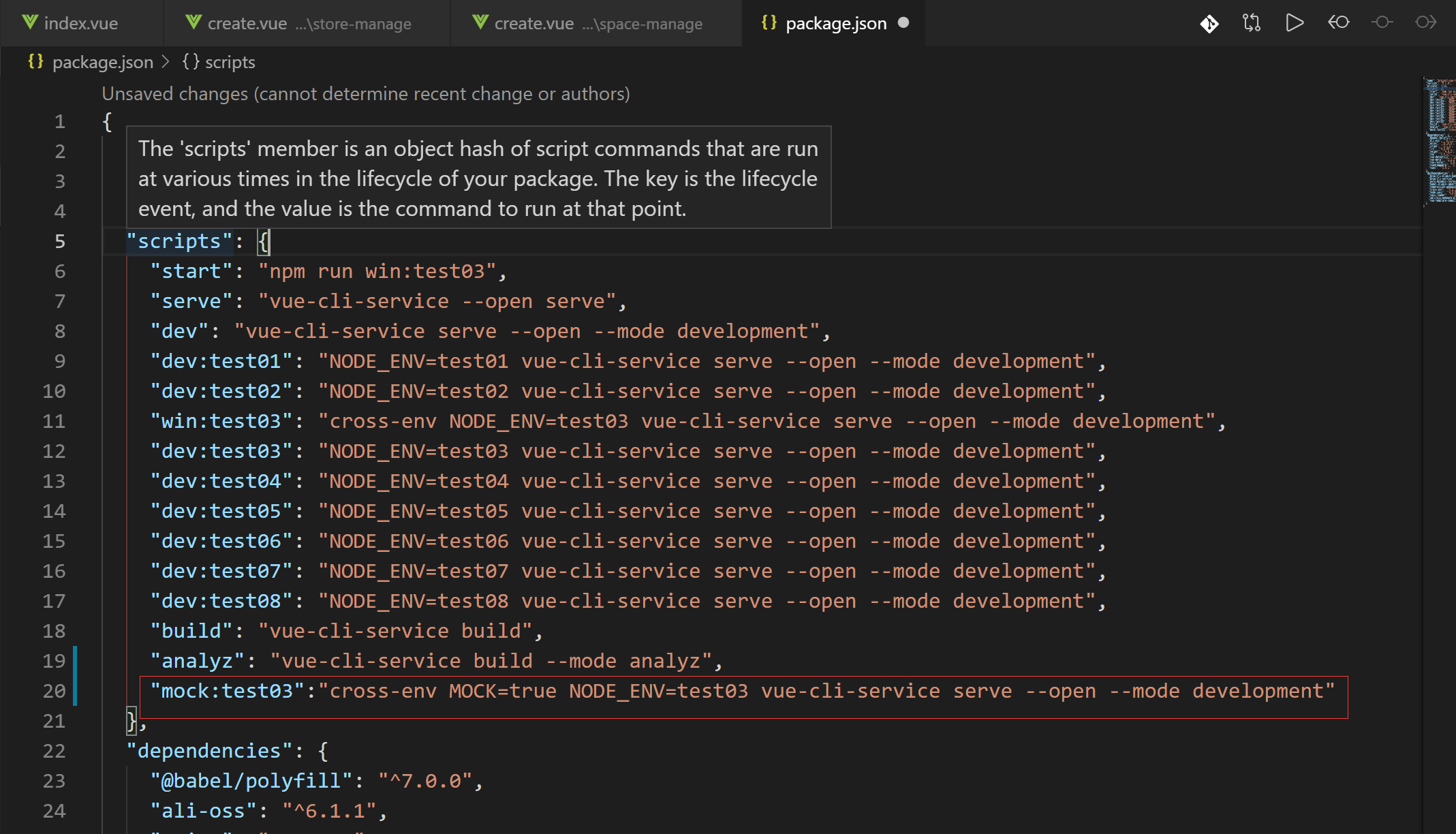
Task: Click the "serve" script key
Action: click(x=191, y=301)
